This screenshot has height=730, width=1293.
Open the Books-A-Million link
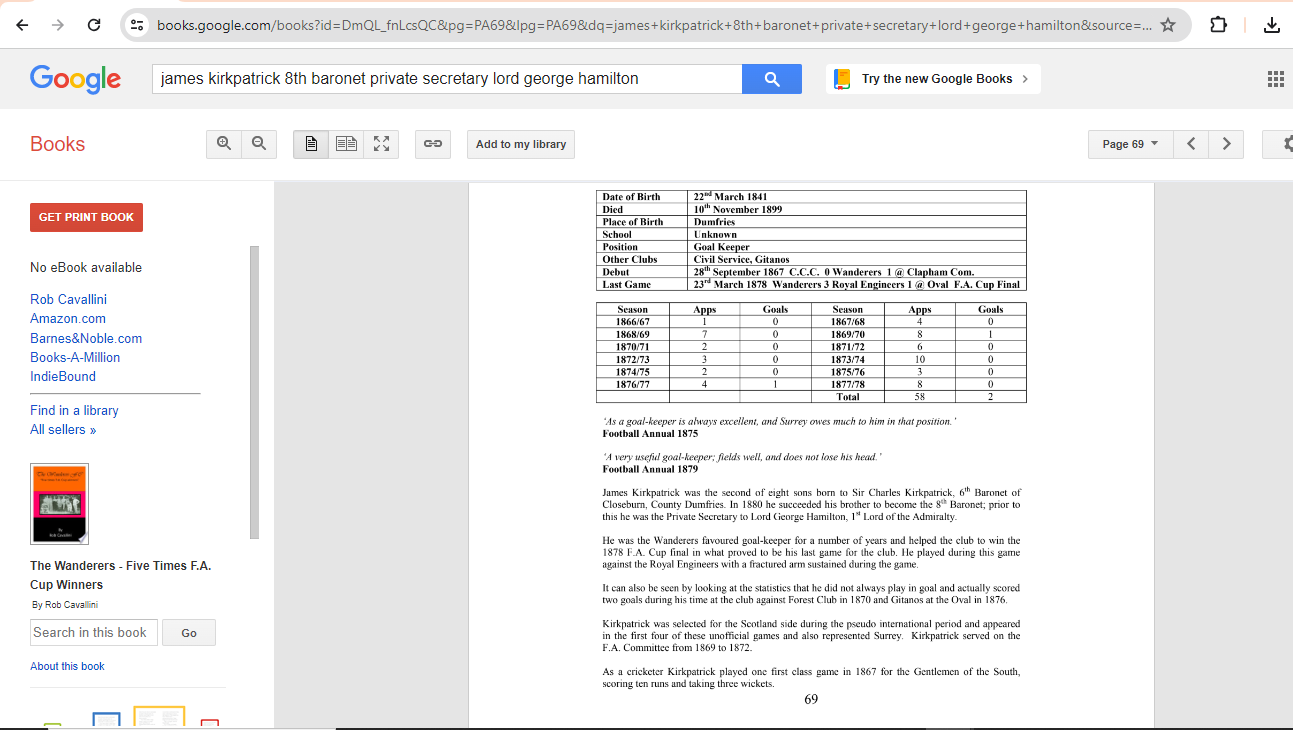75,357
